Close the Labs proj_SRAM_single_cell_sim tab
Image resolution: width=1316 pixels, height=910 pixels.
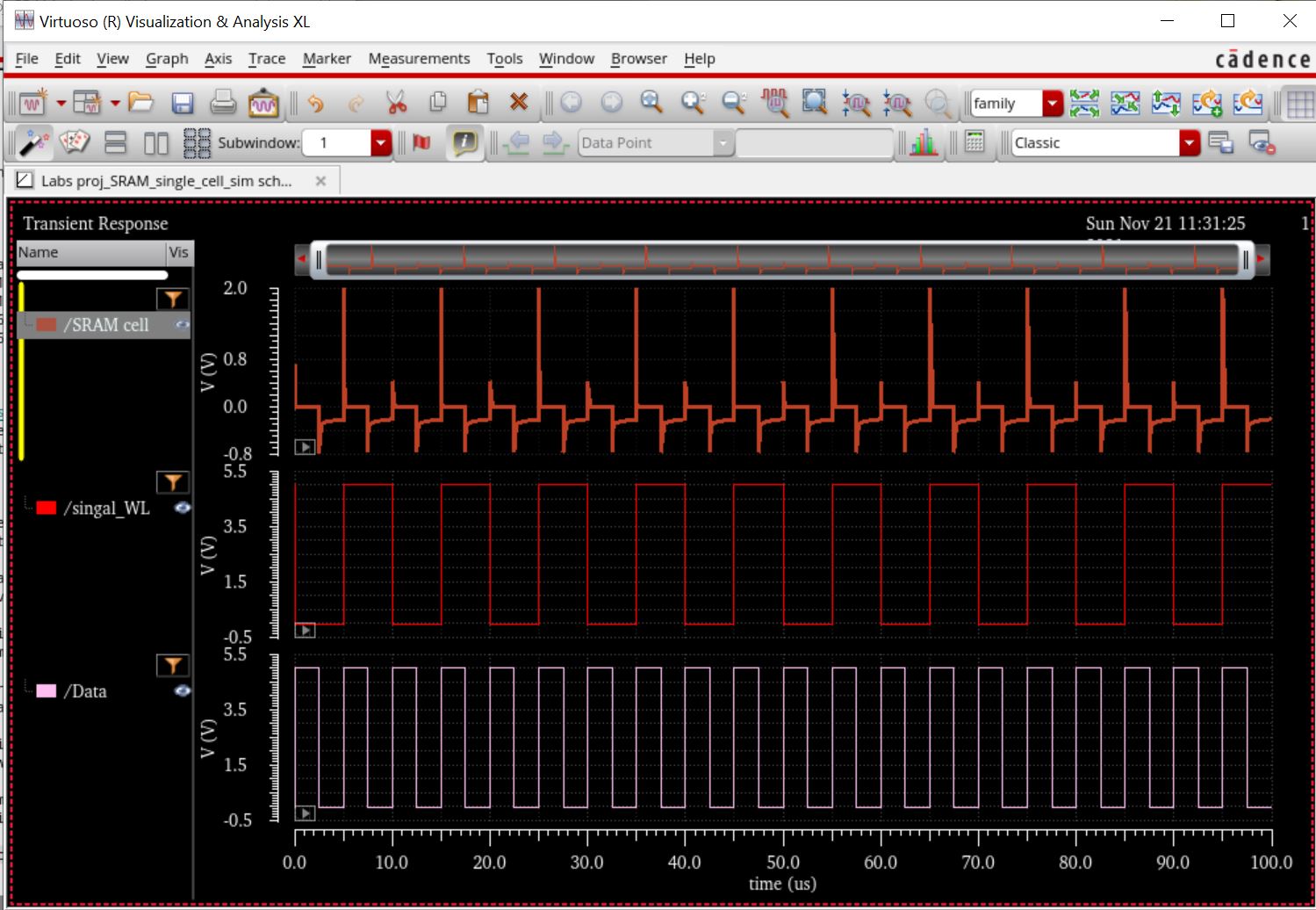(x=320, y=181)
